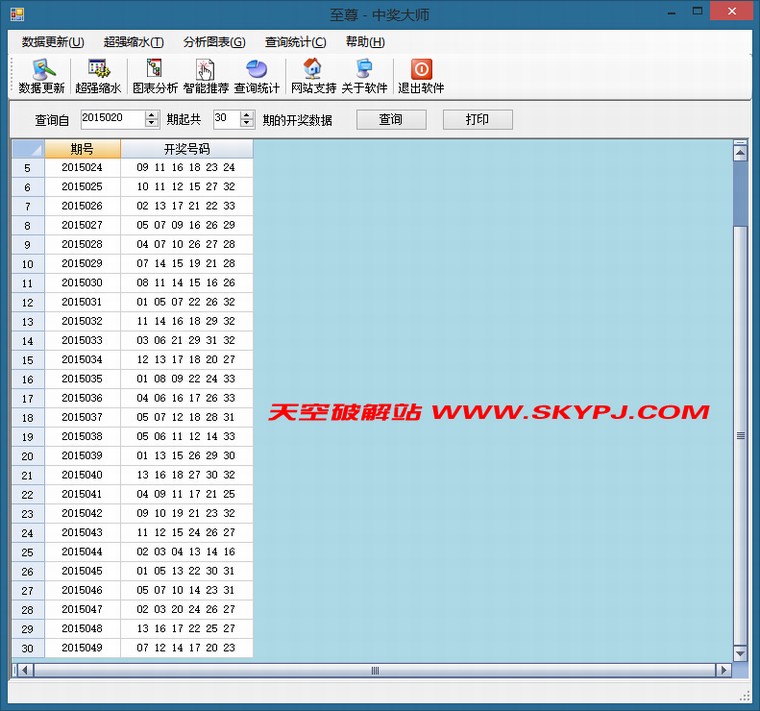Open the 帮助(H) menu

point(365,42)
